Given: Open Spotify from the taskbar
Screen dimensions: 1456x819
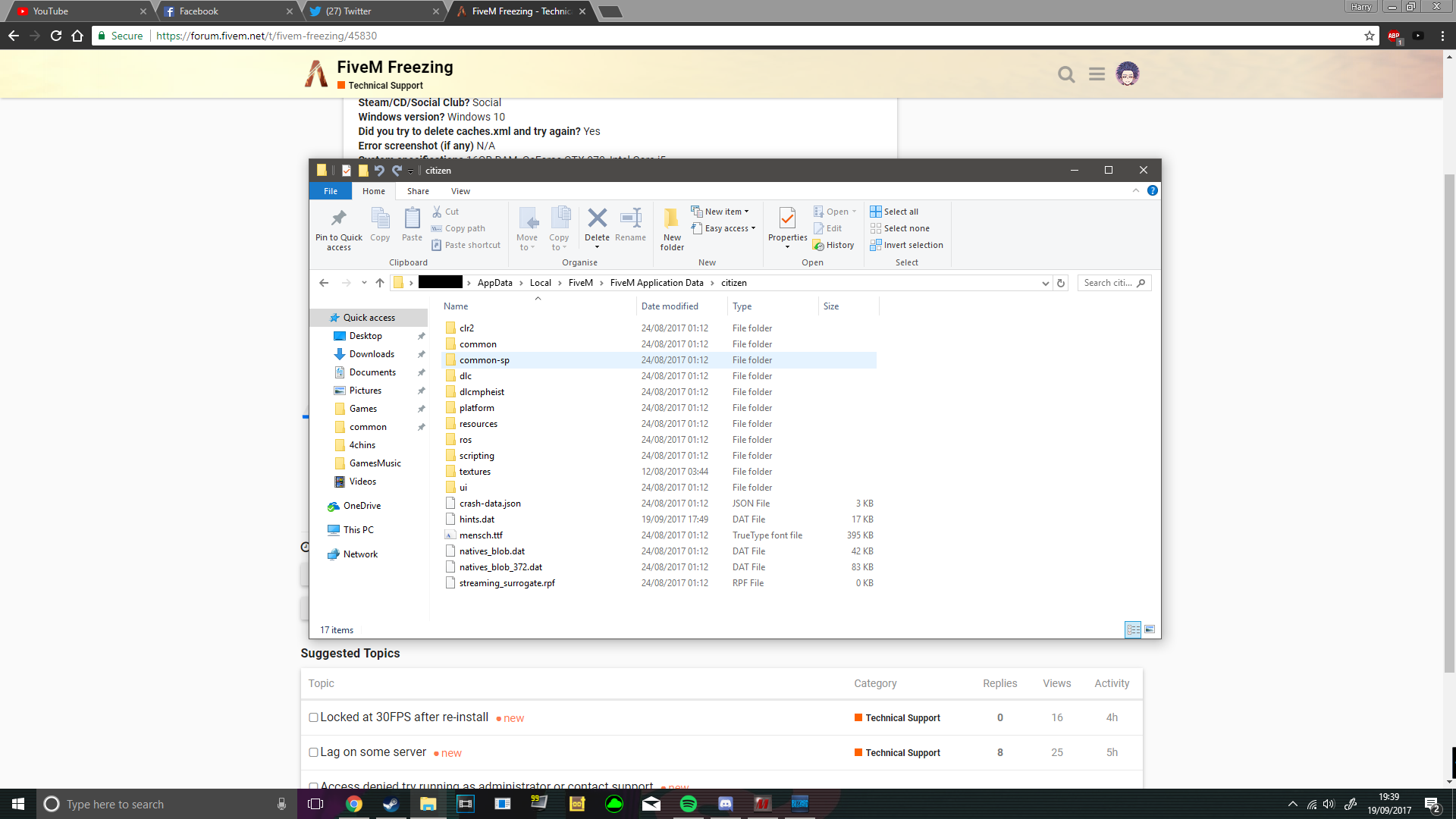Looking at the screenshot, I should pos(689,804).
